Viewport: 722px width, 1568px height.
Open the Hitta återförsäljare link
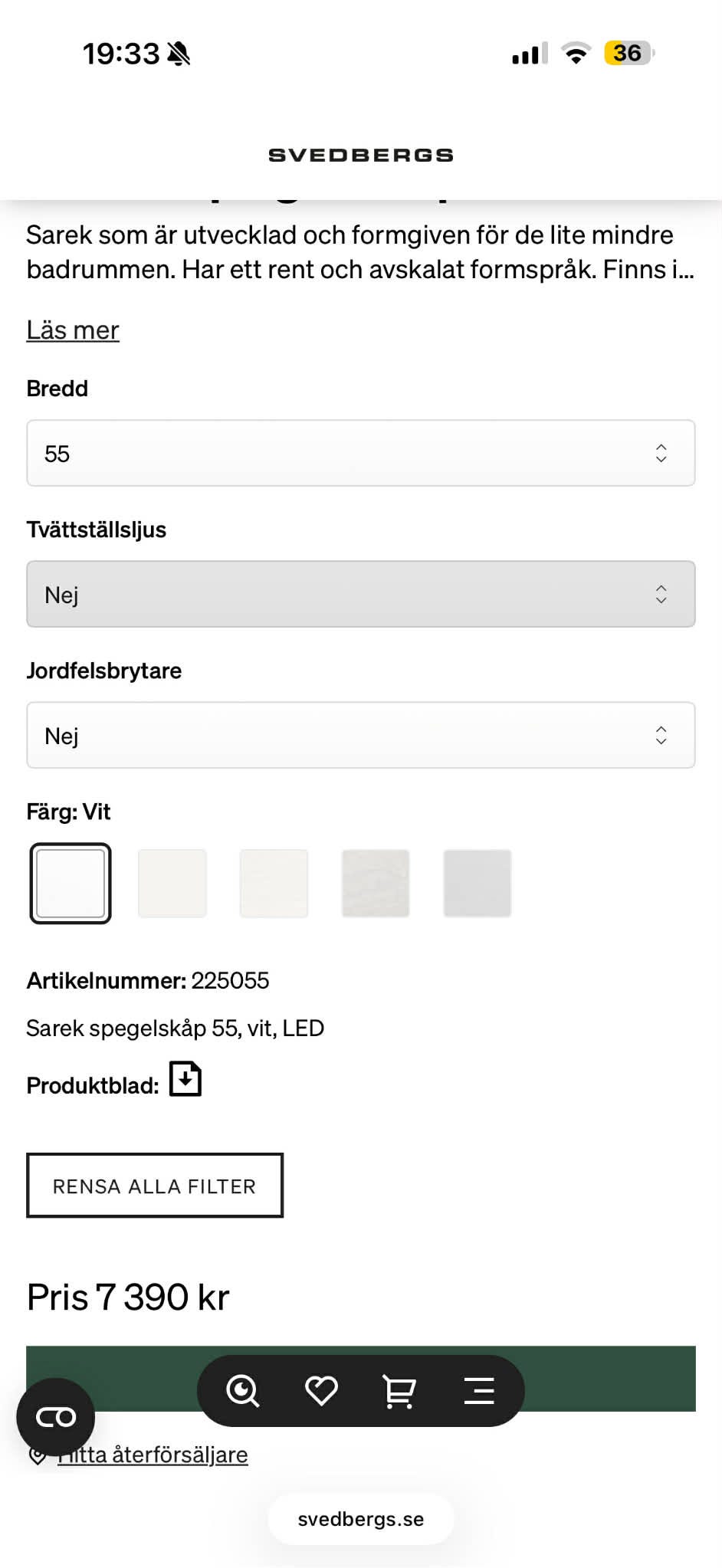[152, 1452]
